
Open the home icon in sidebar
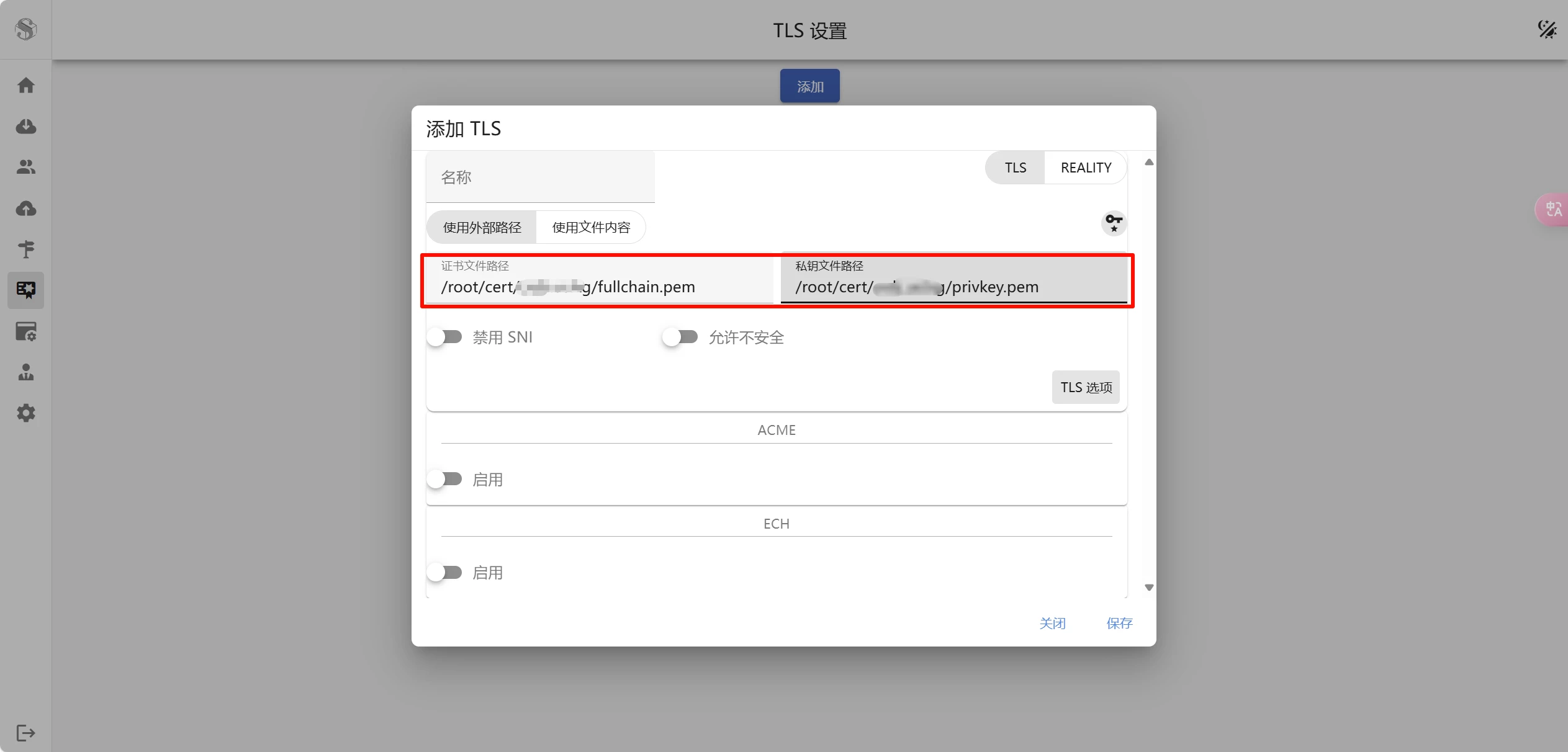click(x=25, y=85)
